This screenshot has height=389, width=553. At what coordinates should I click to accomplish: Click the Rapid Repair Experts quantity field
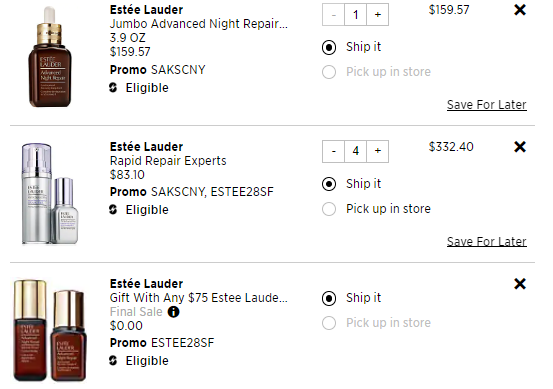(x=356, y=151)
